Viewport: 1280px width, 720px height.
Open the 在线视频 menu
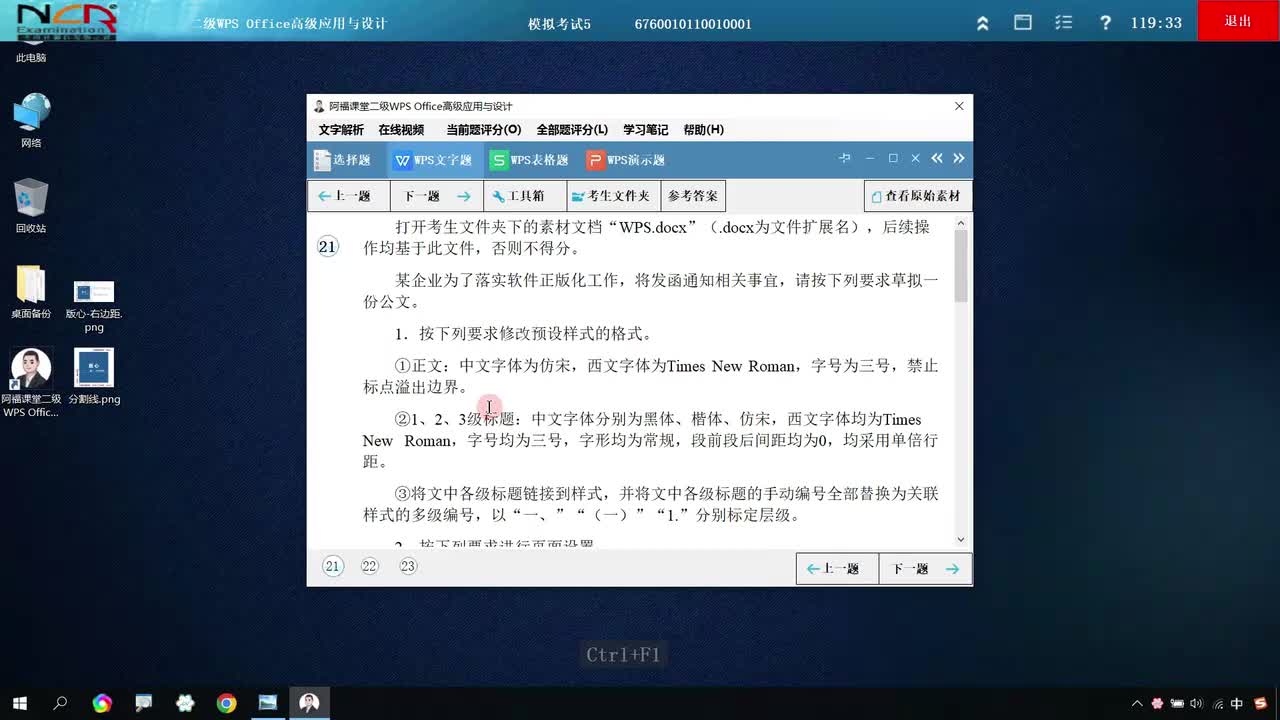click(x=401, y=130)
